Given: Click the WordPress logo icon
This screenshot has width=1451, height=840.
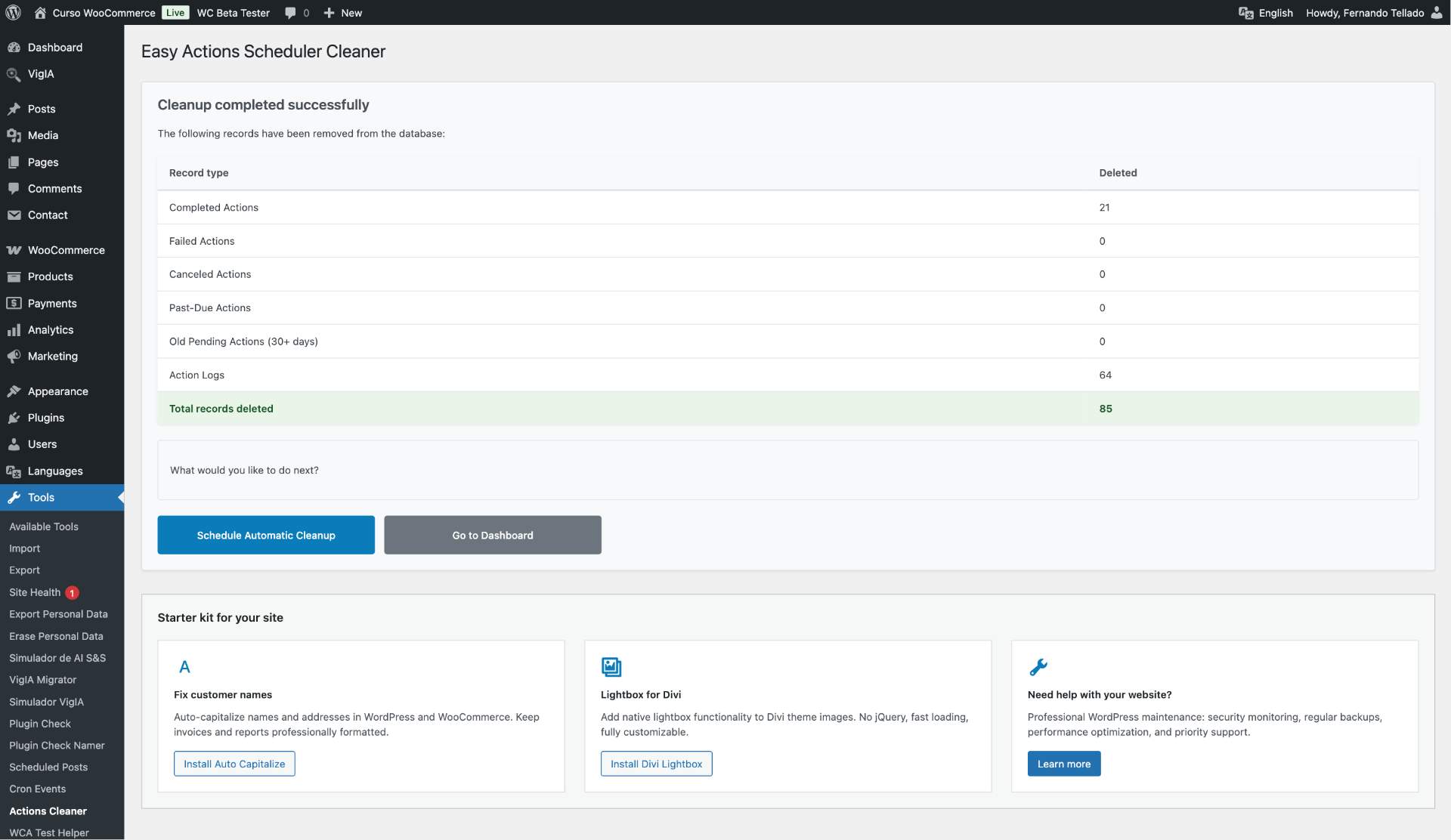Looking at the screenshot, I should point(13,12).
